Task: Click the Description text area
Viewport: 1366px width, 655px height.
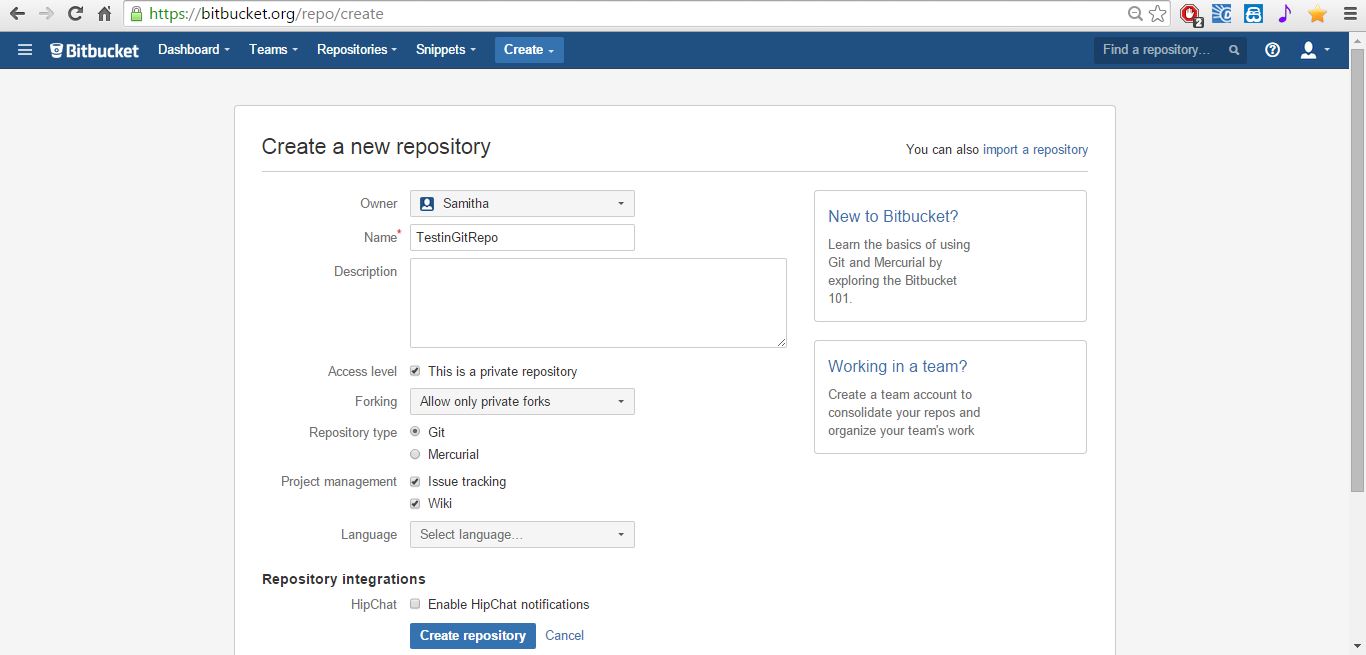Action: tap(598, 303)
